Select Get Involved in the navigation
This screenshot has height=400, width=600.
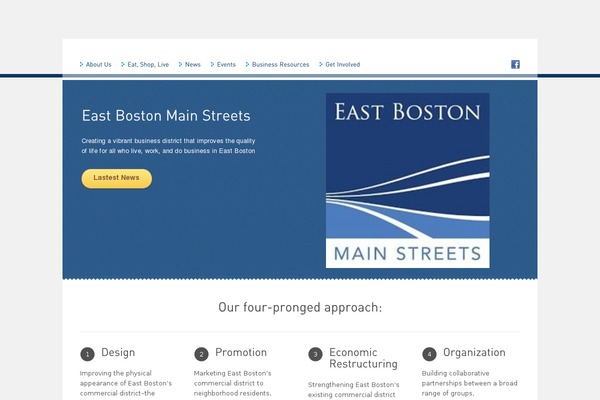(x=342, y=65)
